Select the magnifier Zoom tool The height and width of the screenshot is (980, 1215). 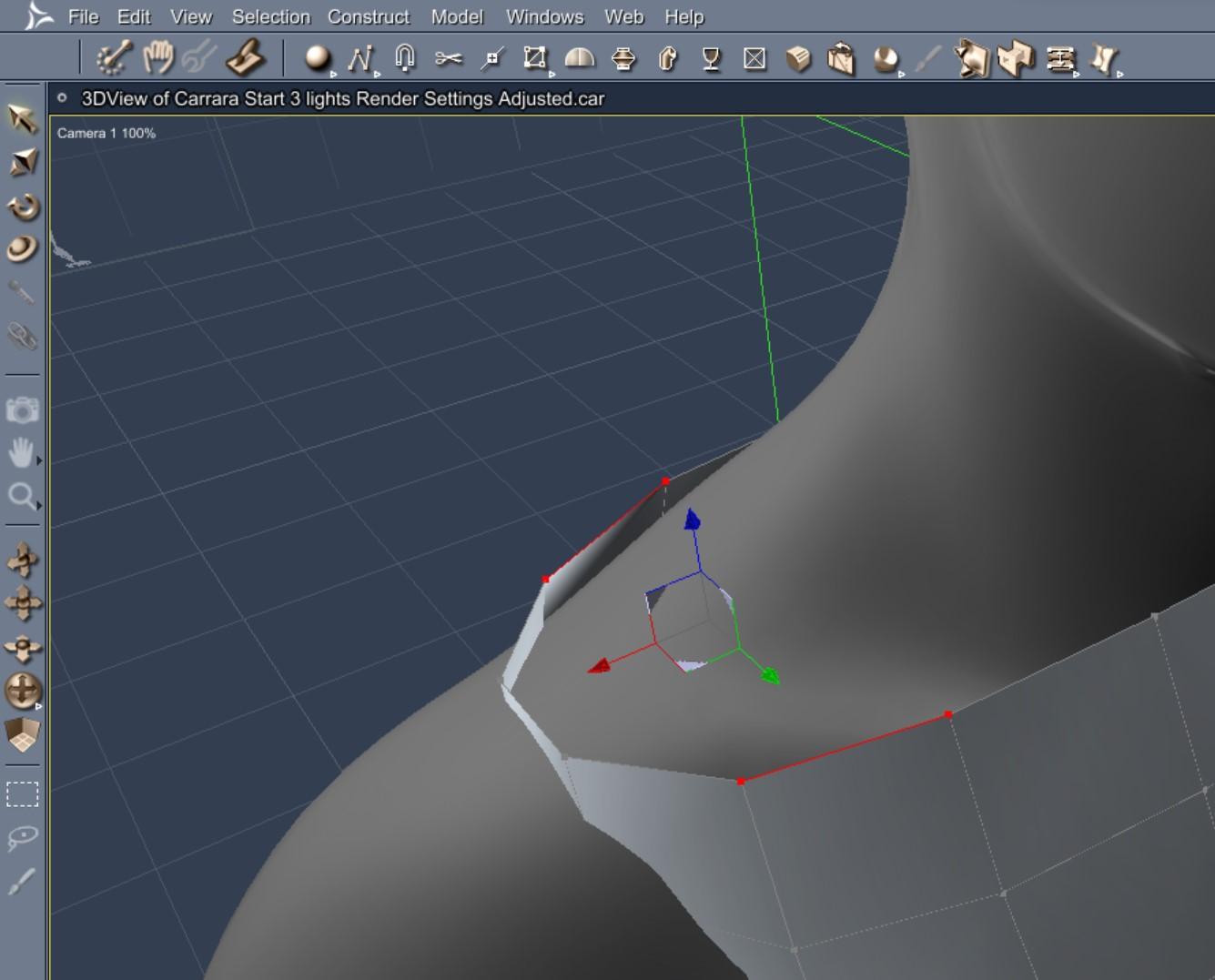21,496
